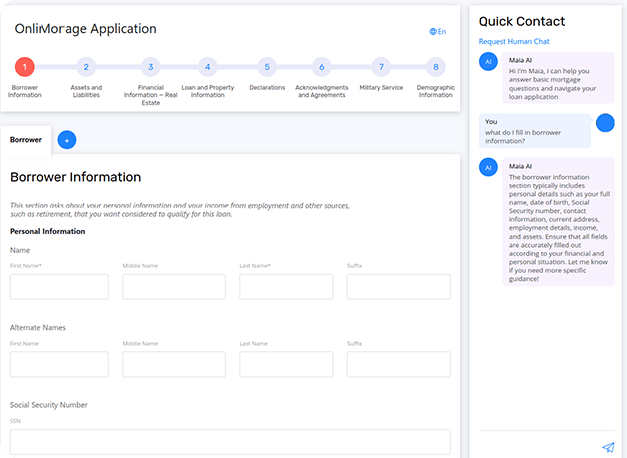The image size is (627, 458).
Task: Click the chat message input area
Action: [540, 446]
